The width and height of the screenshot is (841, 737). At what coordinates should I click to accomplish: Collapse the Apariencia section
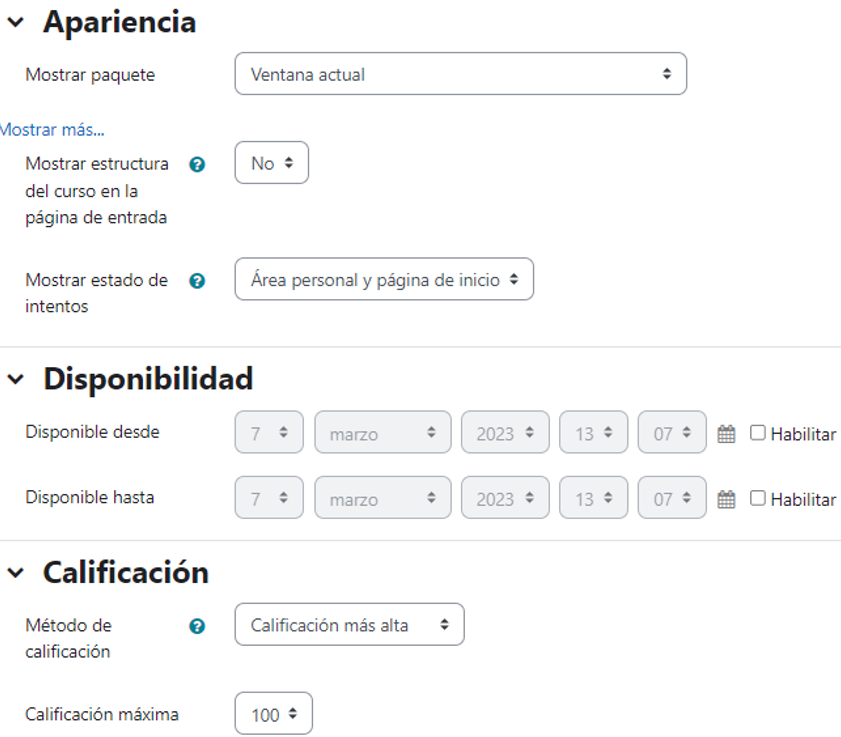click(13, 22)
